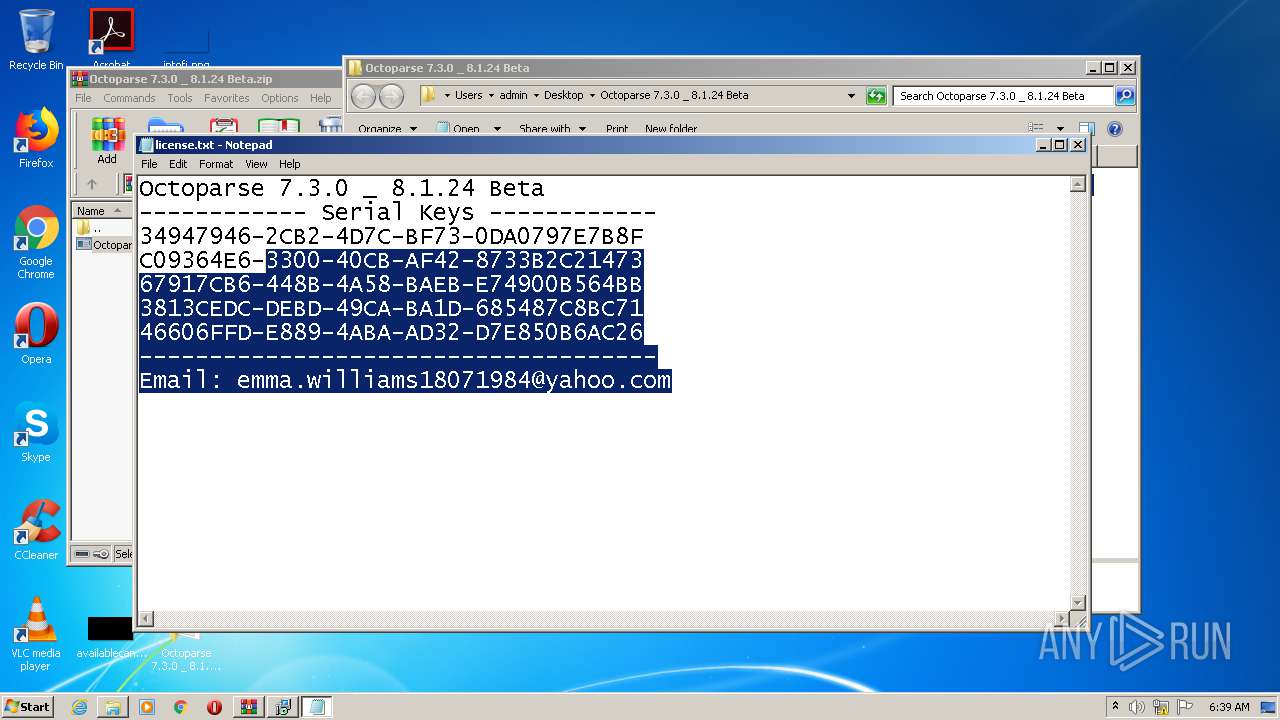Viewport: 1280px width, 720px height.
Task: Open WinRAR File menu
Action: coord(83,98)
